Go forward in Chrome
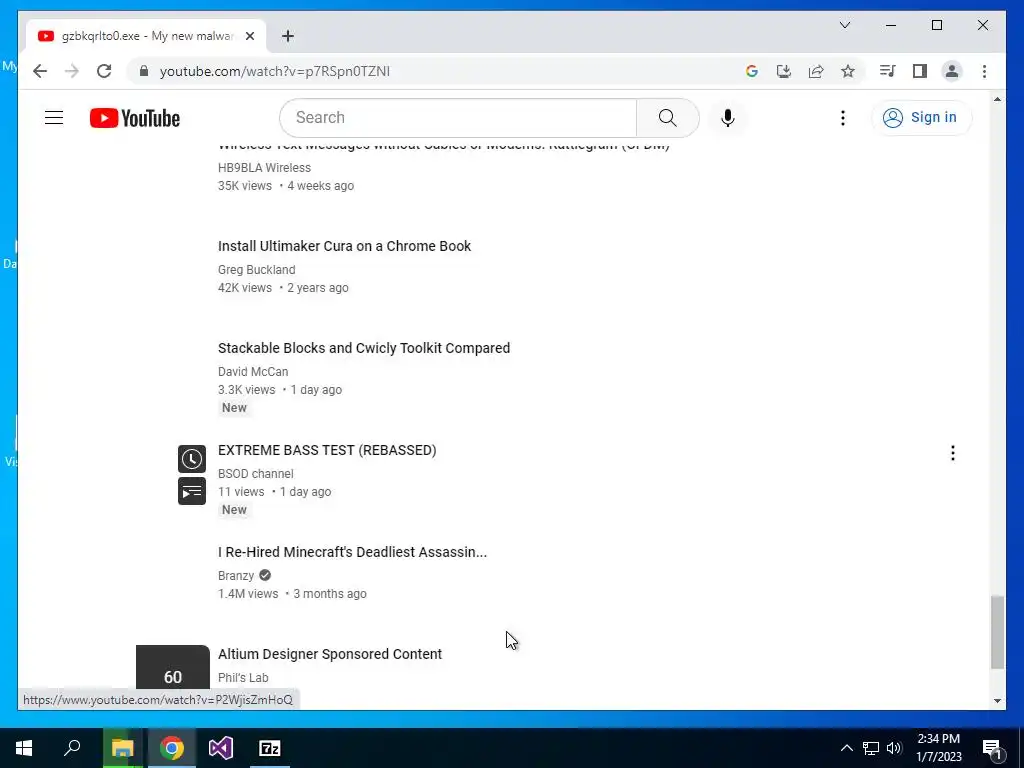This screenshot has width=1024, height=768. click(72, 71)
